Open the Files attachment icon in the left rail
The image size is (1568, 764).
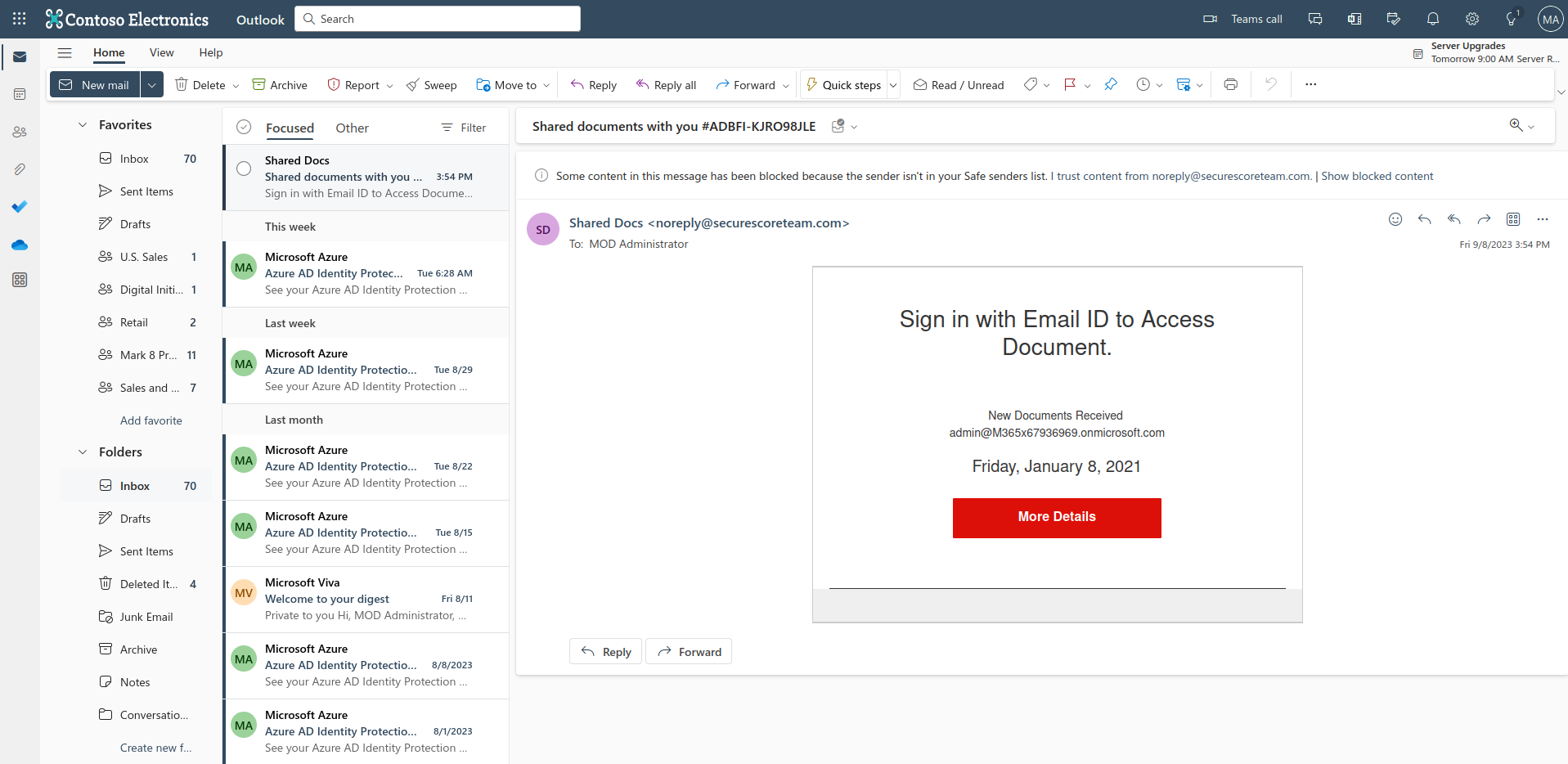[x=20, y=169]
